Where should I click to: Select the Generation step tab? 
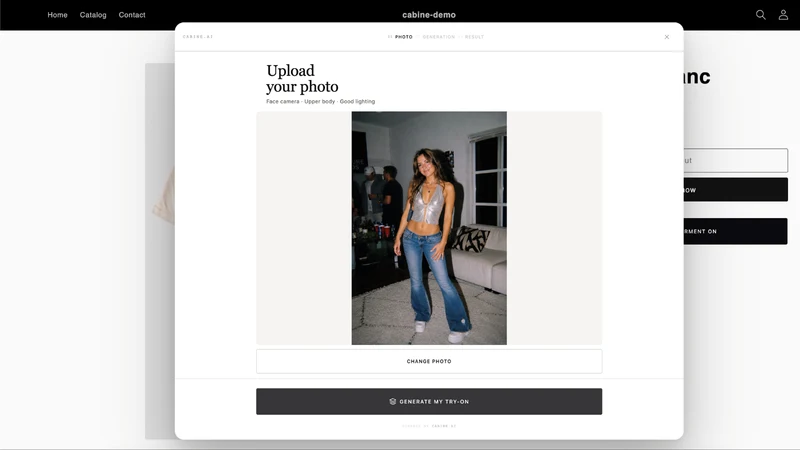[x=438, y=37]
